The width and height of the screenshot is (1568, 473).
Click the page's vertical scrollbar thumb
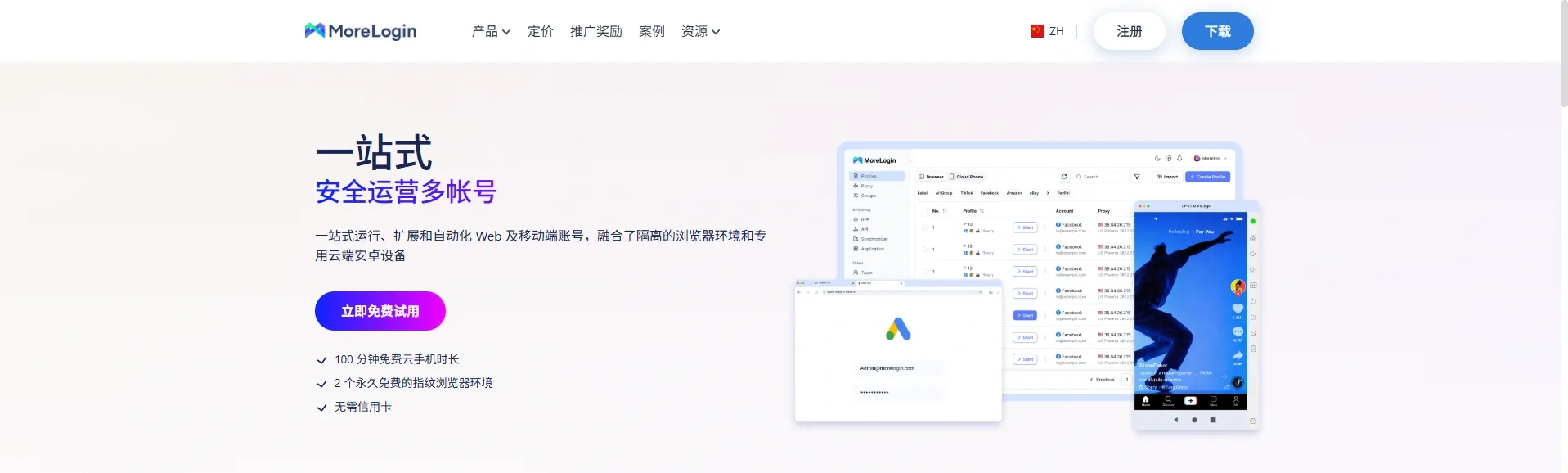tap(1564, 54)
